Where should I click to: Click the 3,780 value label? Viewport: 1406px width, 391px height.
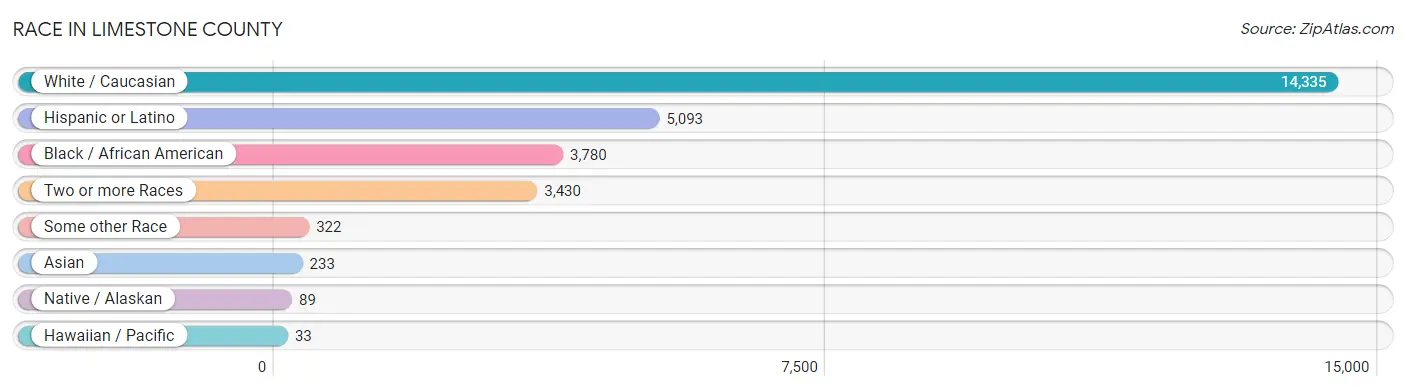coord(588,154)
